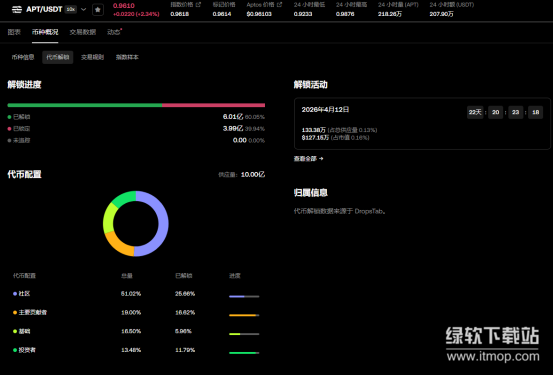
Task: Click the 主要贡献者 row label
Action: point(33,312)
